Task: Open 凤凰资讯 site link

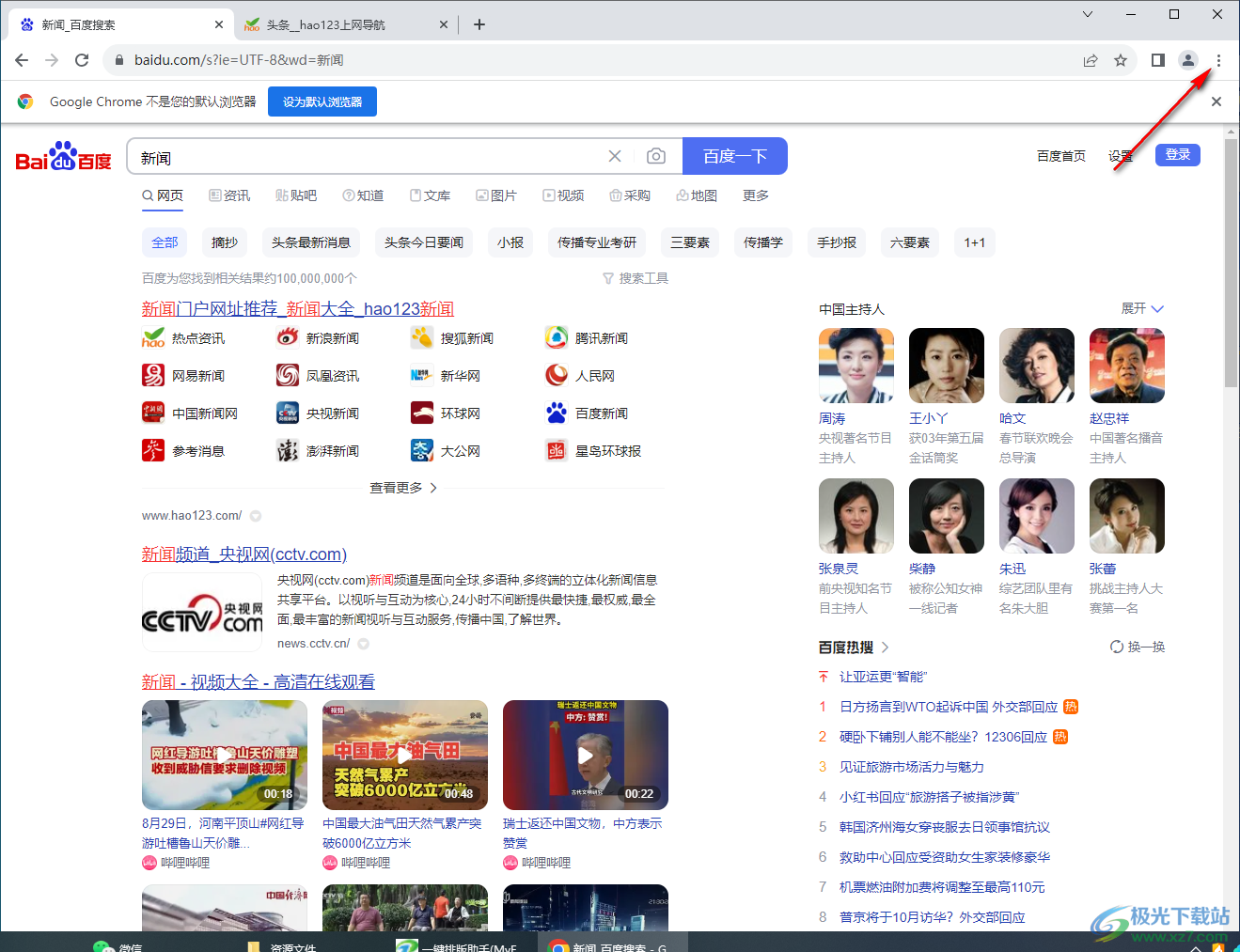Action: [x=318, y=376]
